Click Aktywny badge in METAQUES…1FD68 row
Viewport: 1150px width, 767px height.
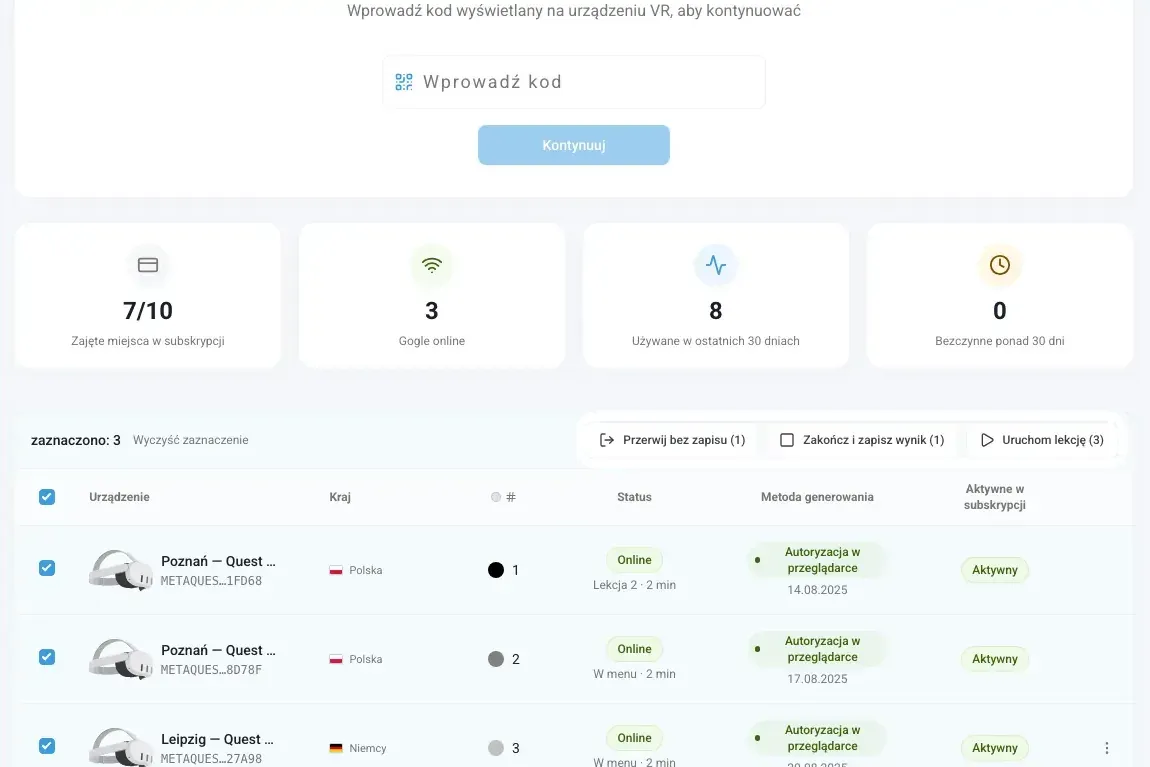click(995, 570)
